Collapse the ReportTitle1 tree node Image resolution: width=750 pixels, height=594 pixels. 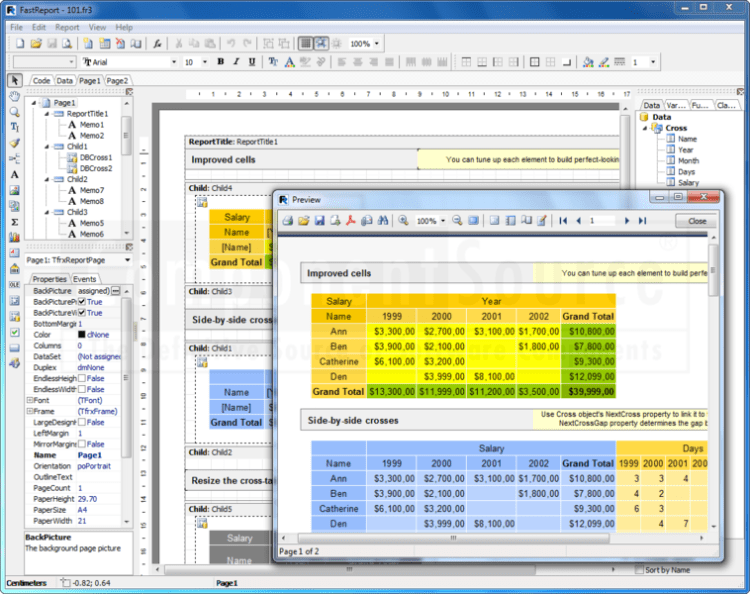47,114
